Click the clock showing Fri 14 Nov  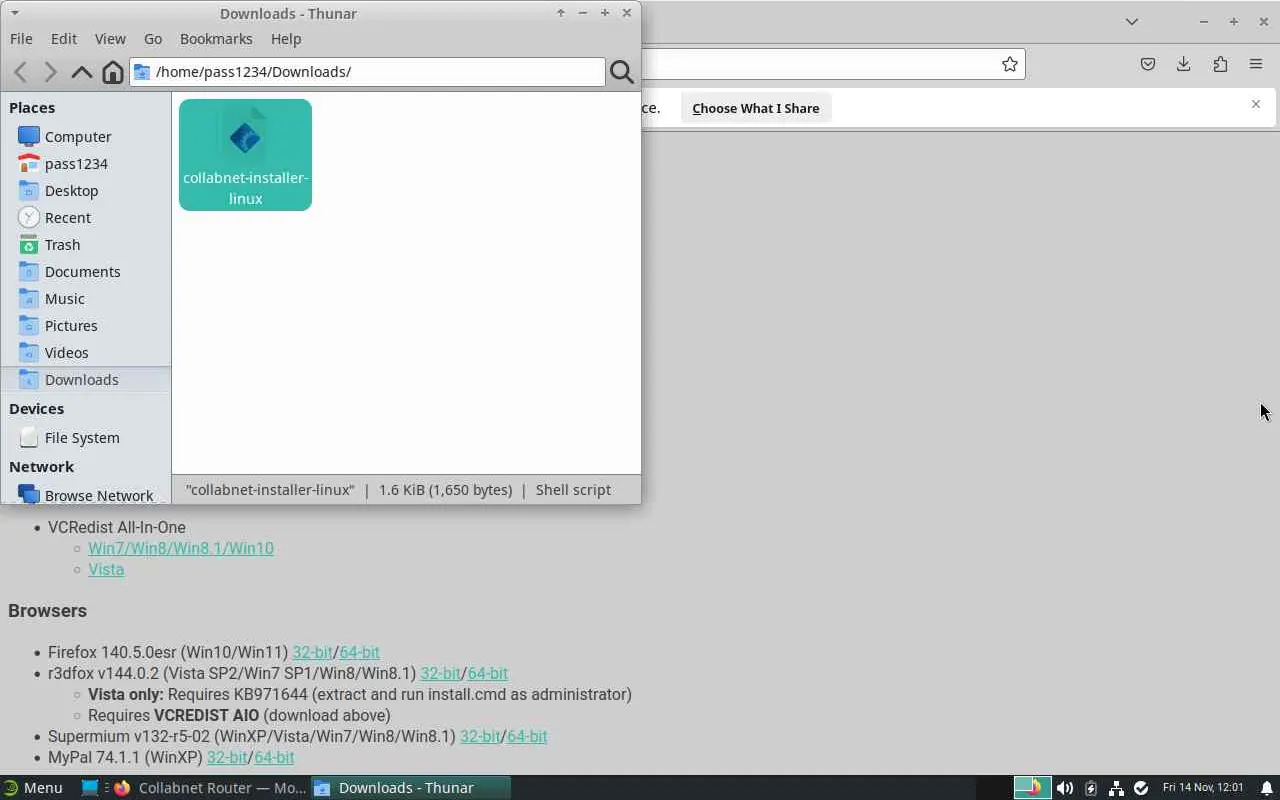pyautogui.click(x=1203, y=788)
